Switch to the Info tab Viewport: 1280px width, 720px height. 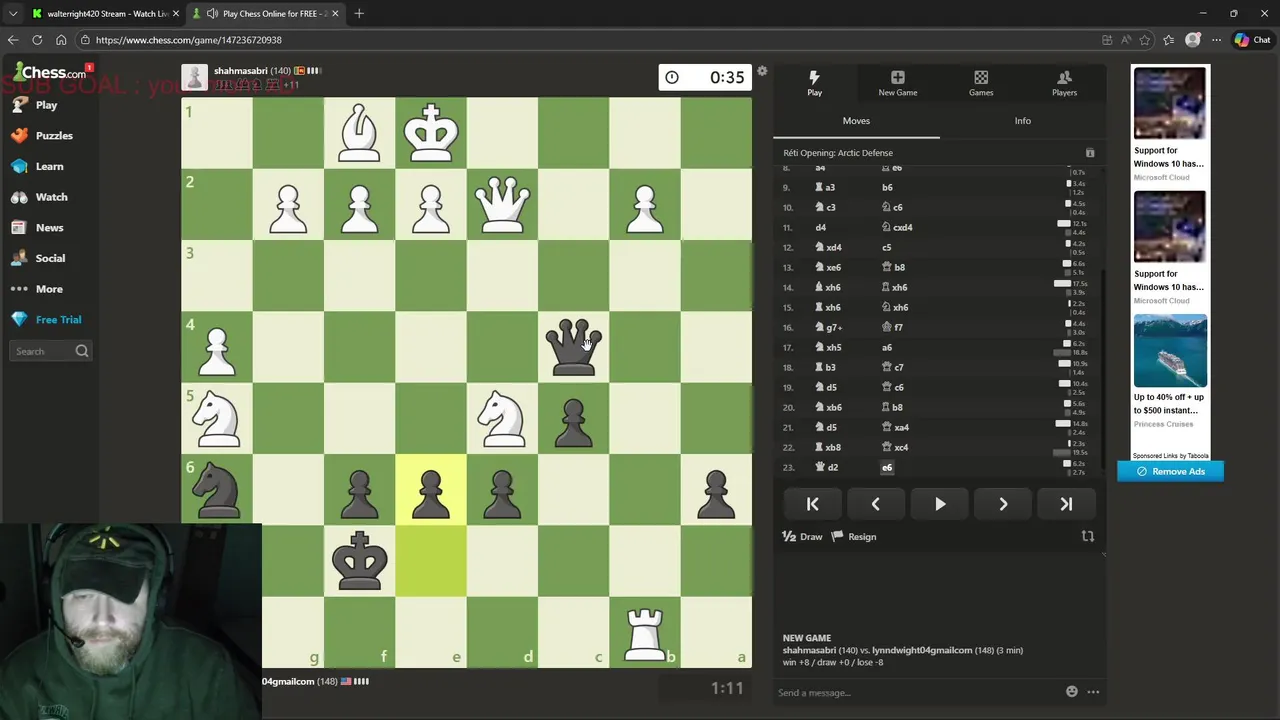(x=1022, y=121)
